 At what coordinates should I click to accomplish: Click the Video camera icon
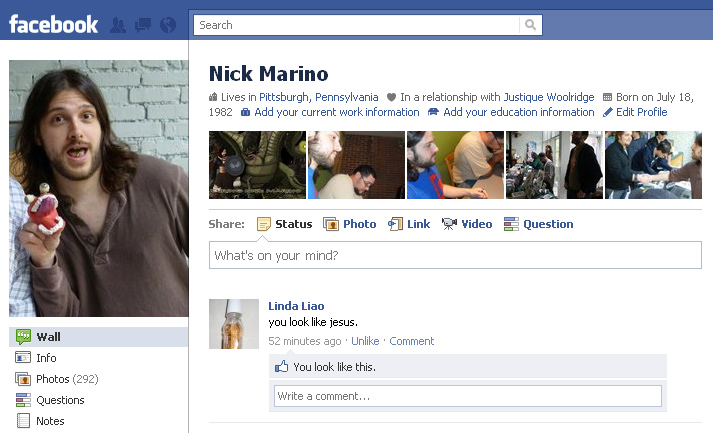pos(449,224)
